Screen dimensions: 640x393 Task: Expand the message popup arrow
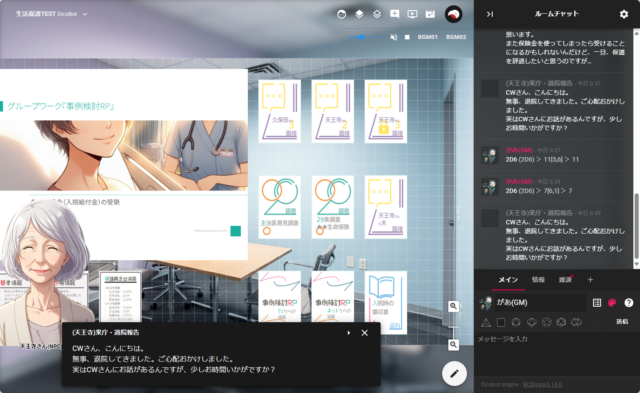[349, 333]
